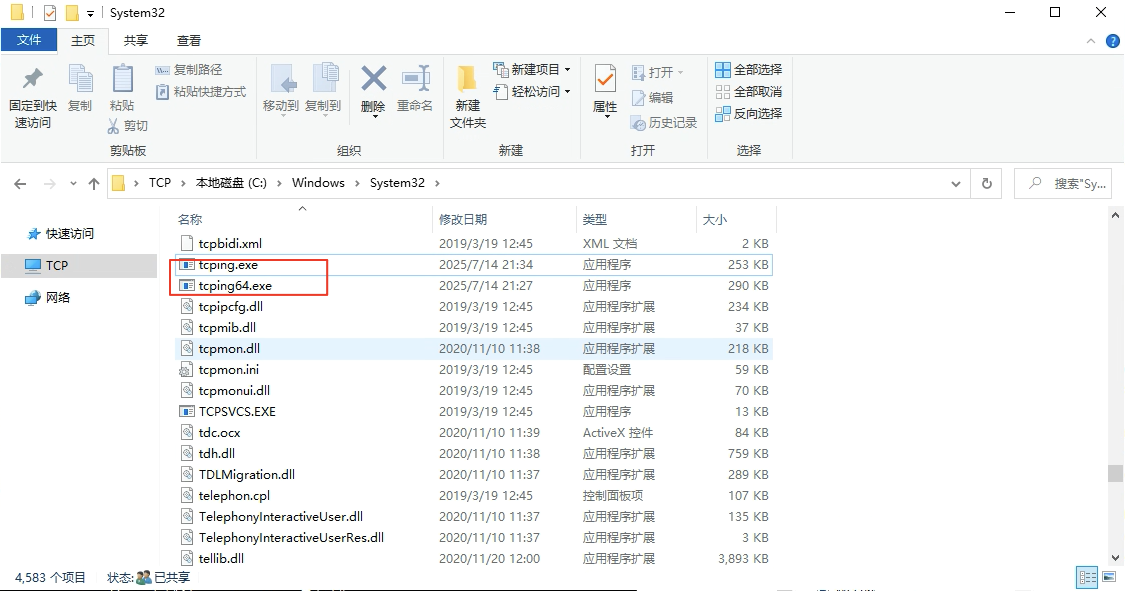Click the 属性 properties icon

(x=605, y=79)
